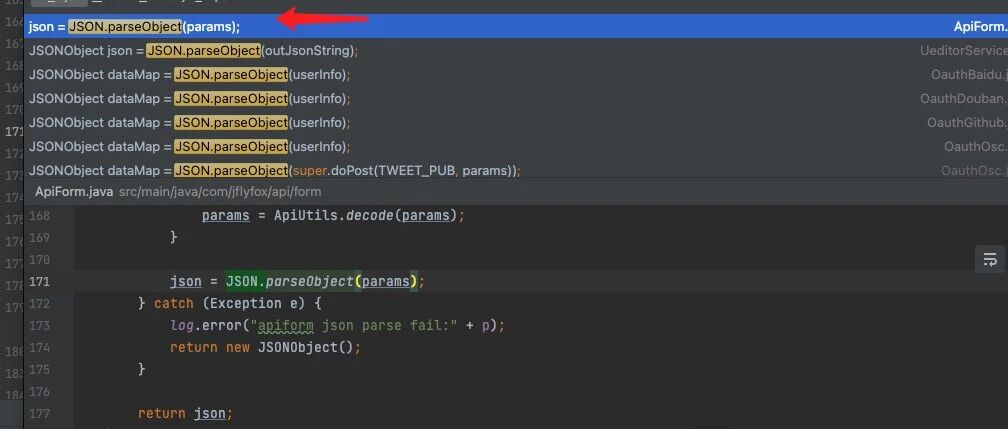Click line number 177 in the preview gutter
The image size is (1008, 429).
(40, 414)
